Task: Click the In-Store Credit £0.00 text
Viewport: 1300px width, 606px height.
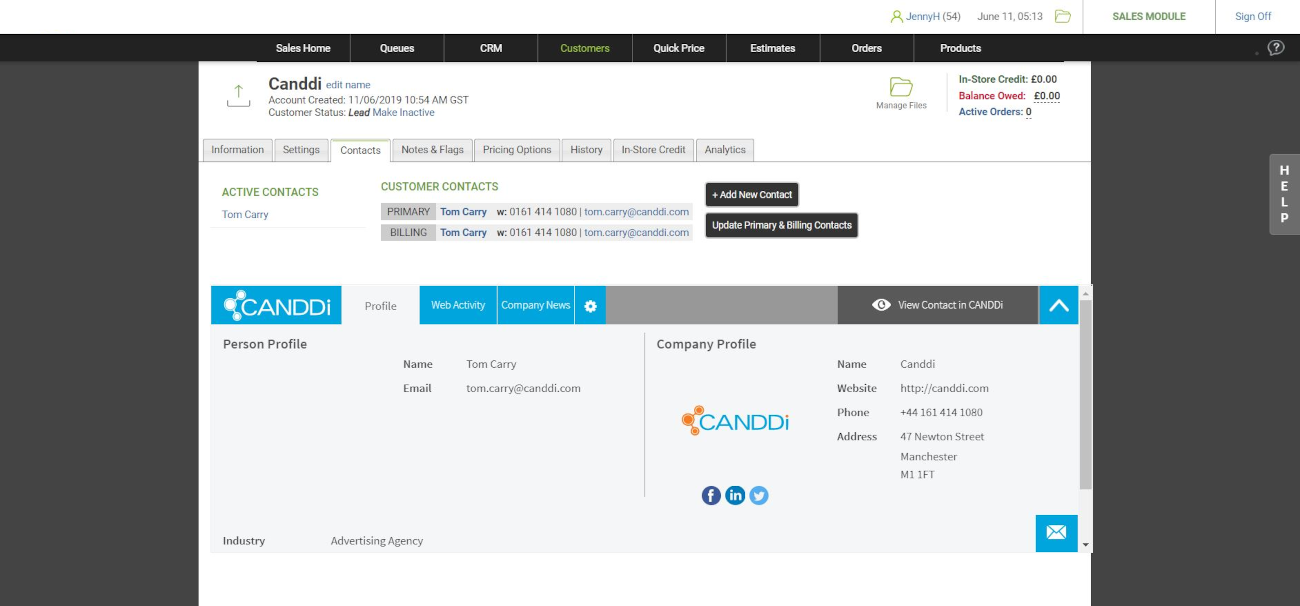Action: coord(1008,79)
